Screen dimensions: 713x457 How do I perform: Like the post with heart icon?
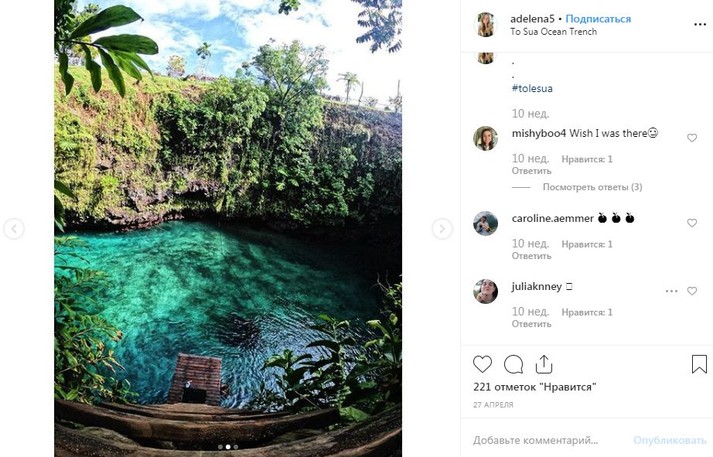tap(482, 364)
